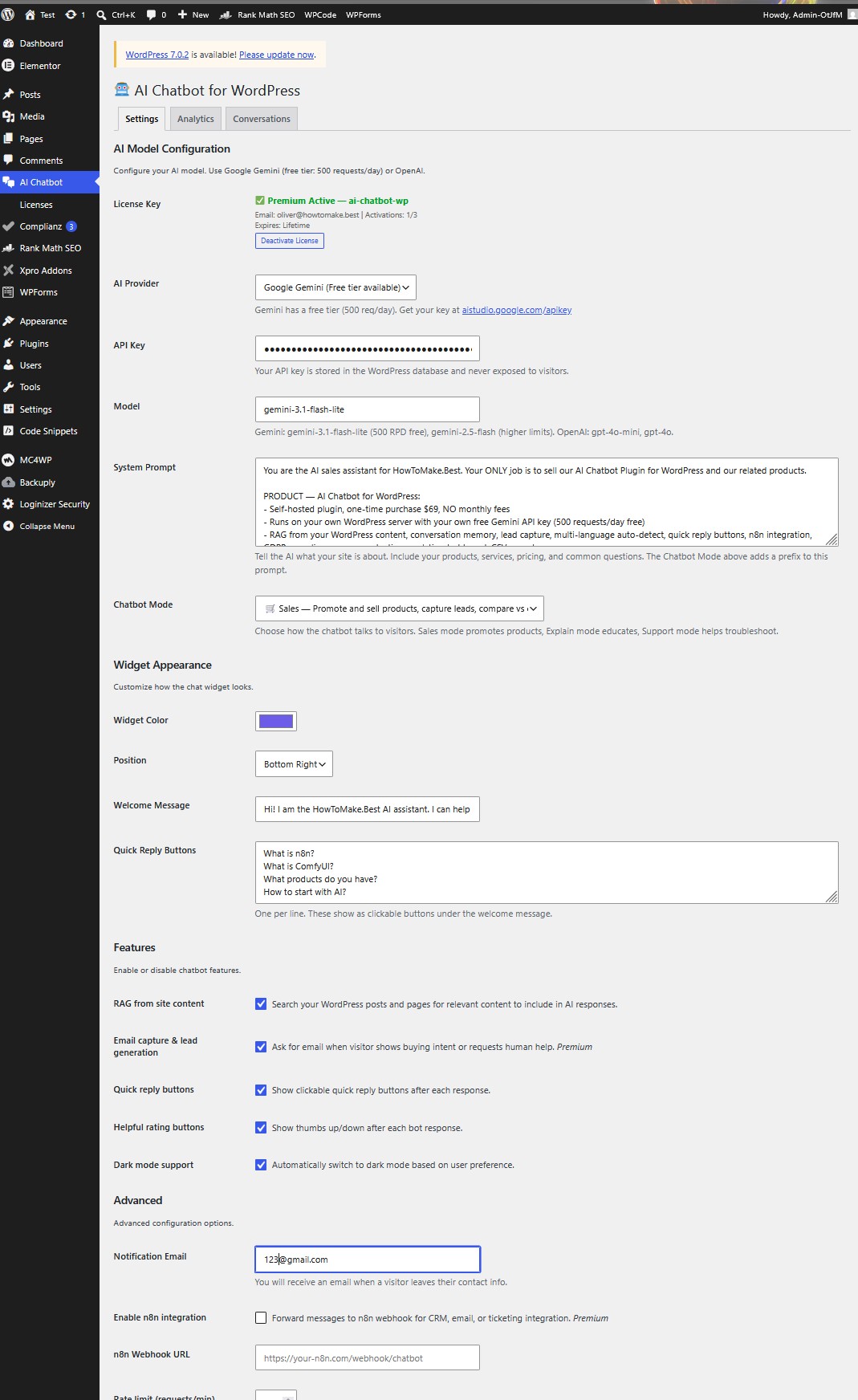This screenshot has width=858, height=1400.
Task: Open aistudio.google.com/apikey link
Action: pos(517,310)
